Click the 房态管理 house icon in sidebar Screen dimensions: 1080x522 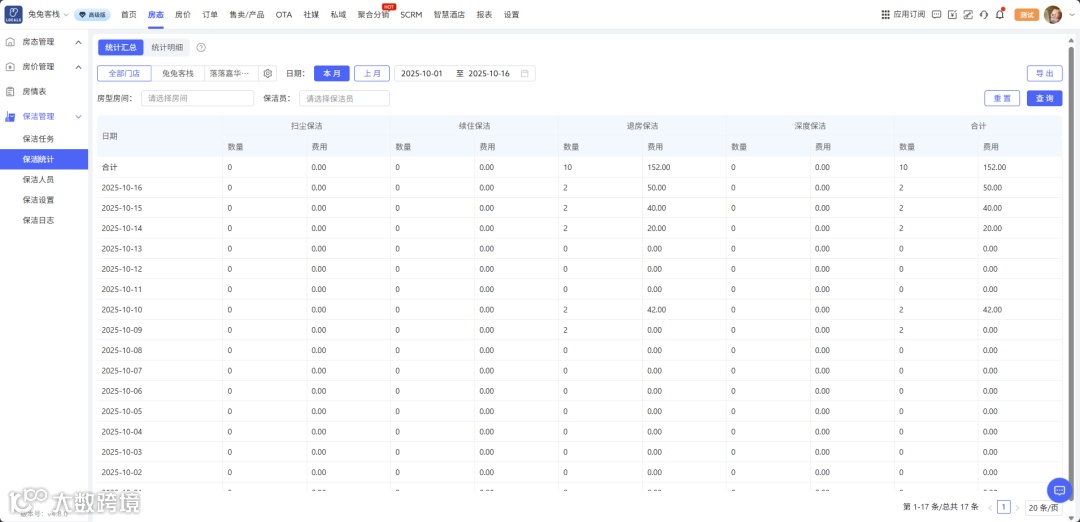10,42
